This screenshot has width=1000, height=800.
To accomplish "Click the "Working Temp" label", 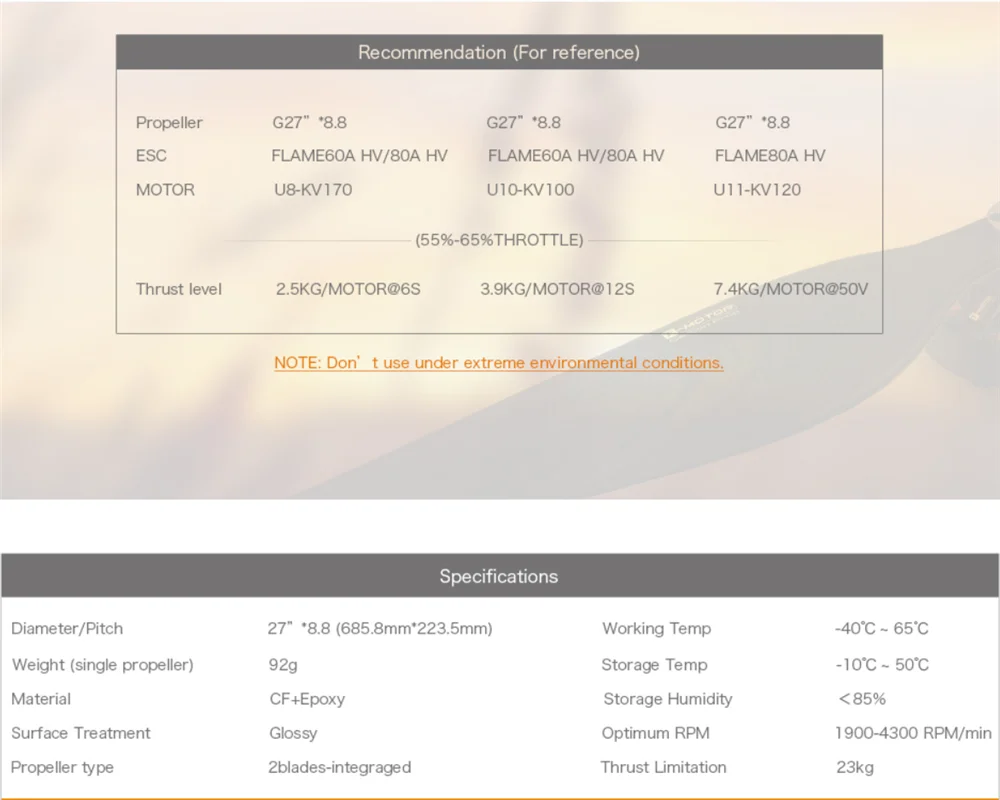I will click(x=656, y=628).
